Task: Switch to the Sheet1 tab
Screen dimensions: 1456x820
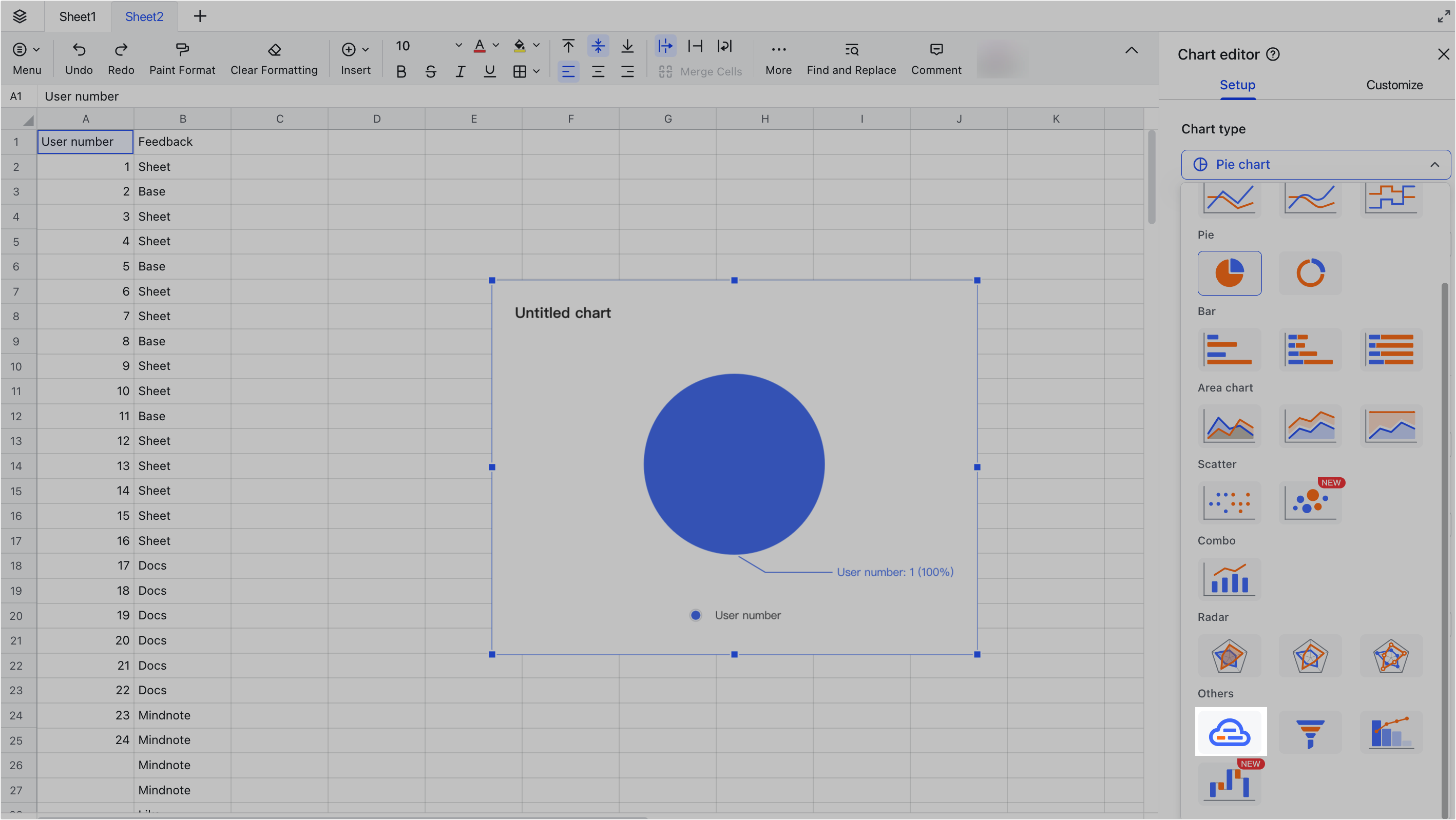Action: [x=78, y=16]
